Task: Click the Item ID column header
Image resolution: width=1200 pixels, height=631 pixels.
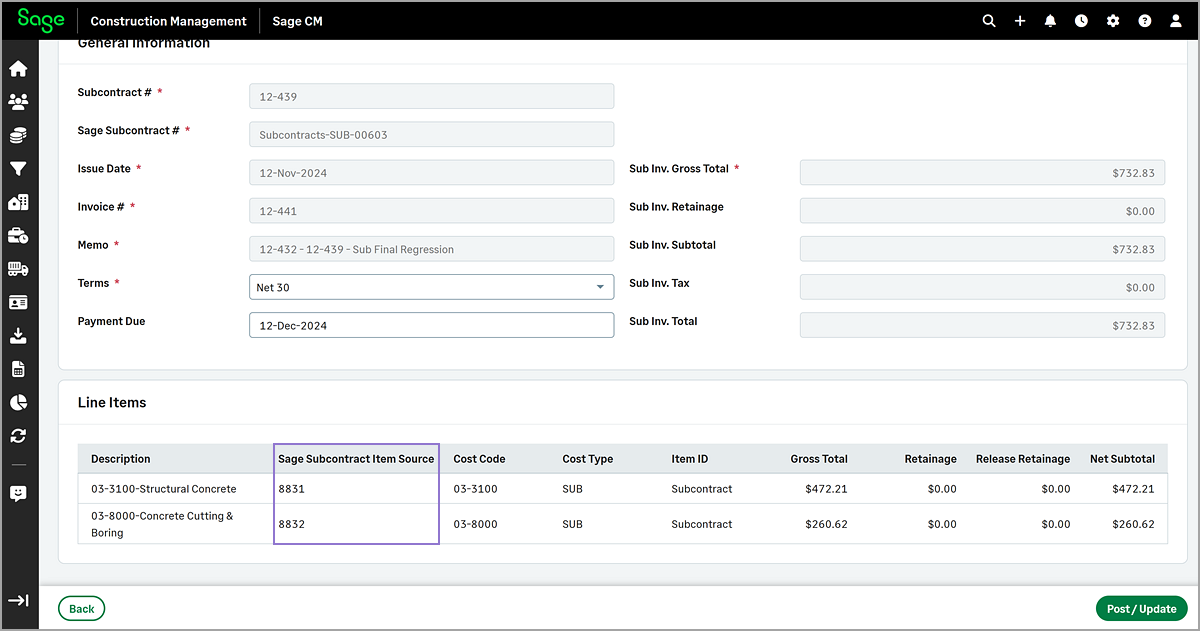Action: (x=690, y=459)
